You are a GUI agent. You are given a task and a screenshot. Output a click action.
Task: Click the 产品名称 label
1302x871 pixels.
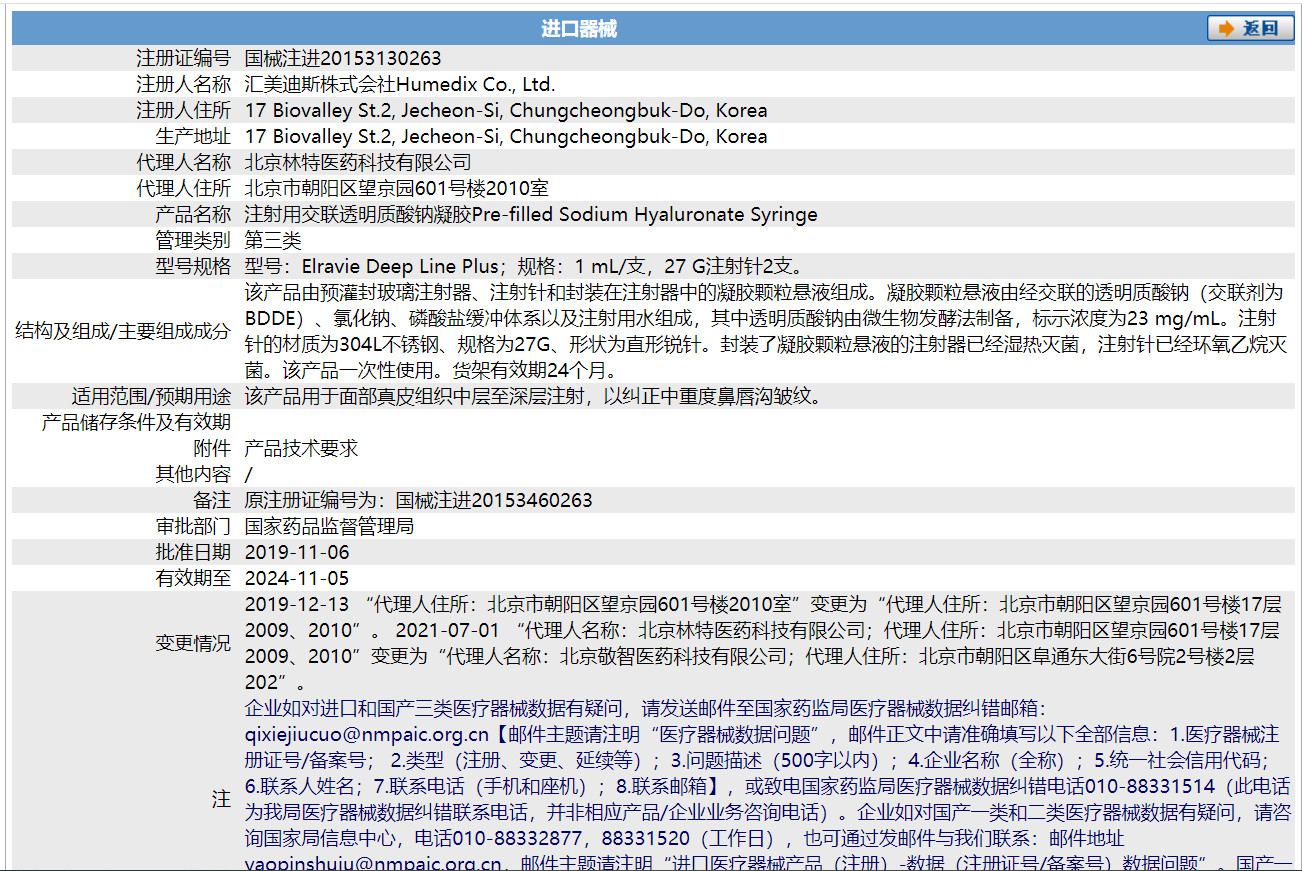pos(193,214)
